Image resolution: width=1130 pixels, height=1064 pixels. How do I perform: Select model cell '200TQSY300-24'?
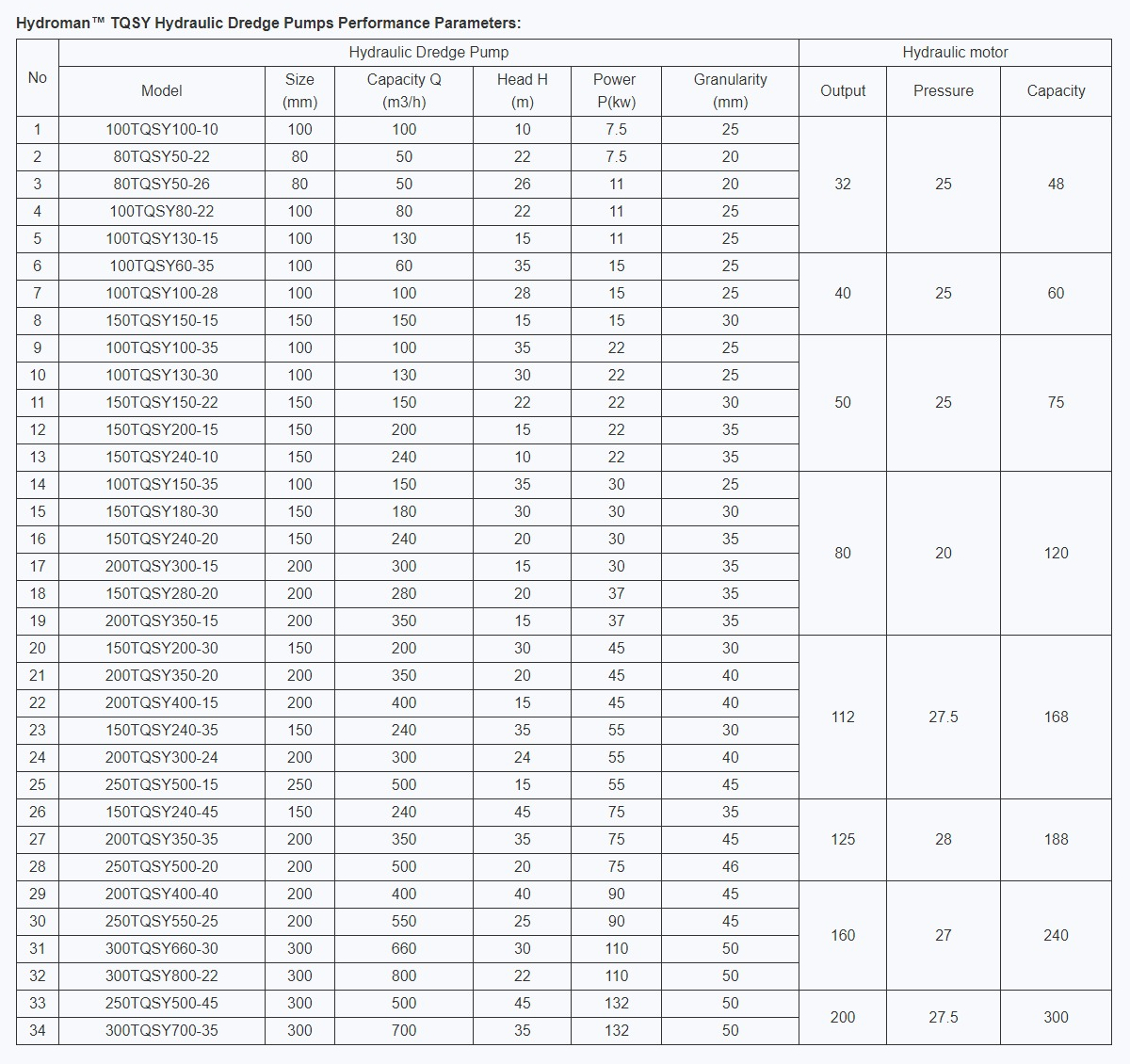pyautogui.click(x=162, y=758)
